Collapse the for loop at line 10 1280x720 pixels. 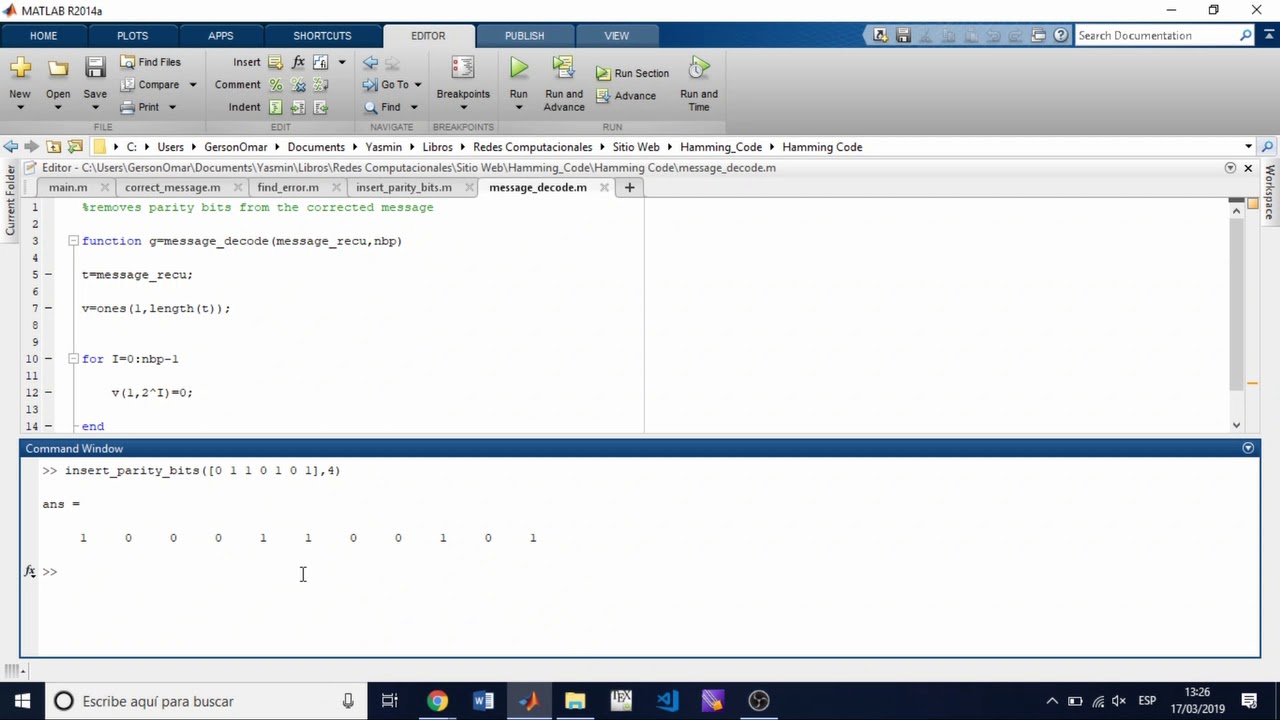point(73,359)
